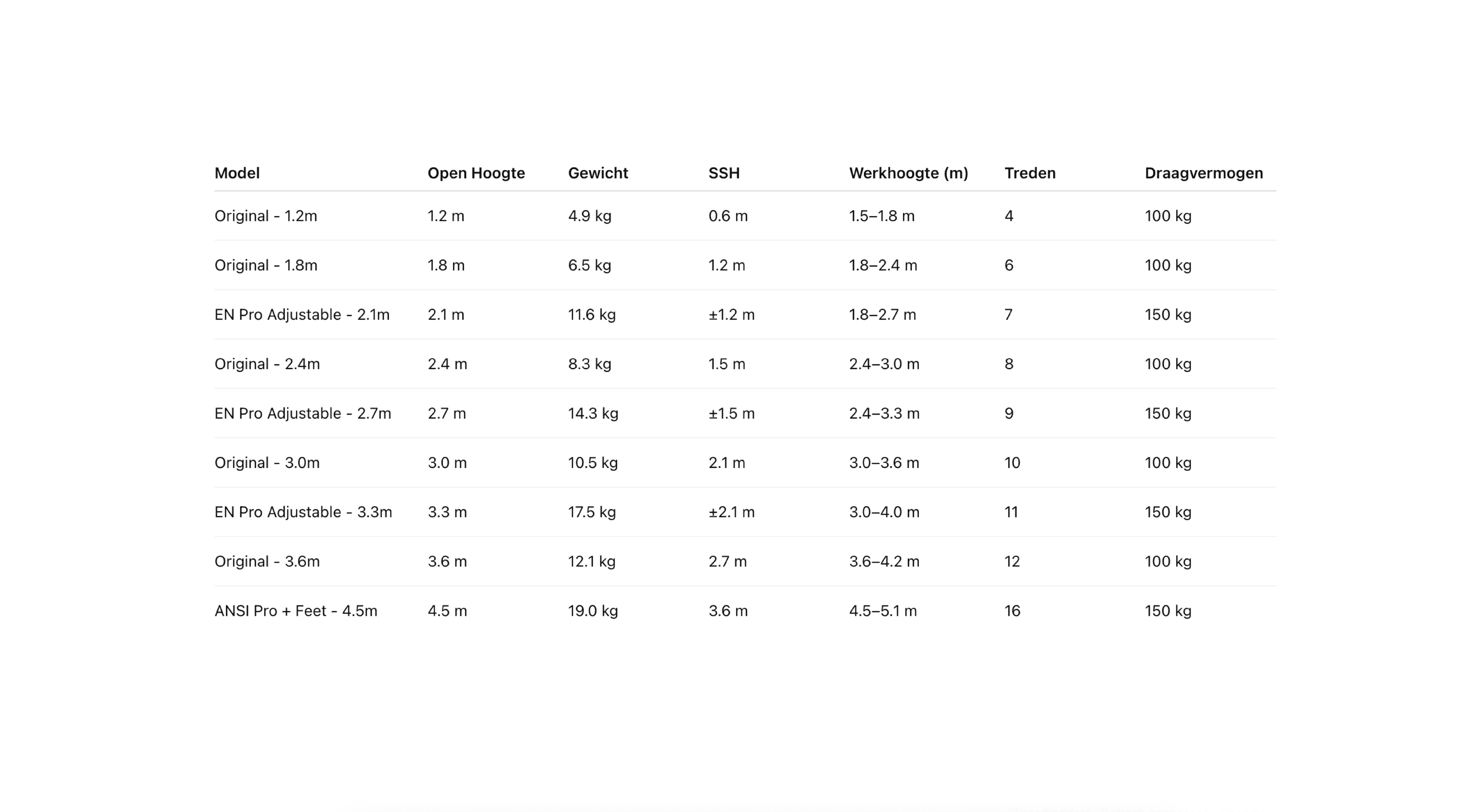Click the Original - 2.4m model name
Image resolution: width=1464 pixels, height=812 pixels.
[267, 364]
